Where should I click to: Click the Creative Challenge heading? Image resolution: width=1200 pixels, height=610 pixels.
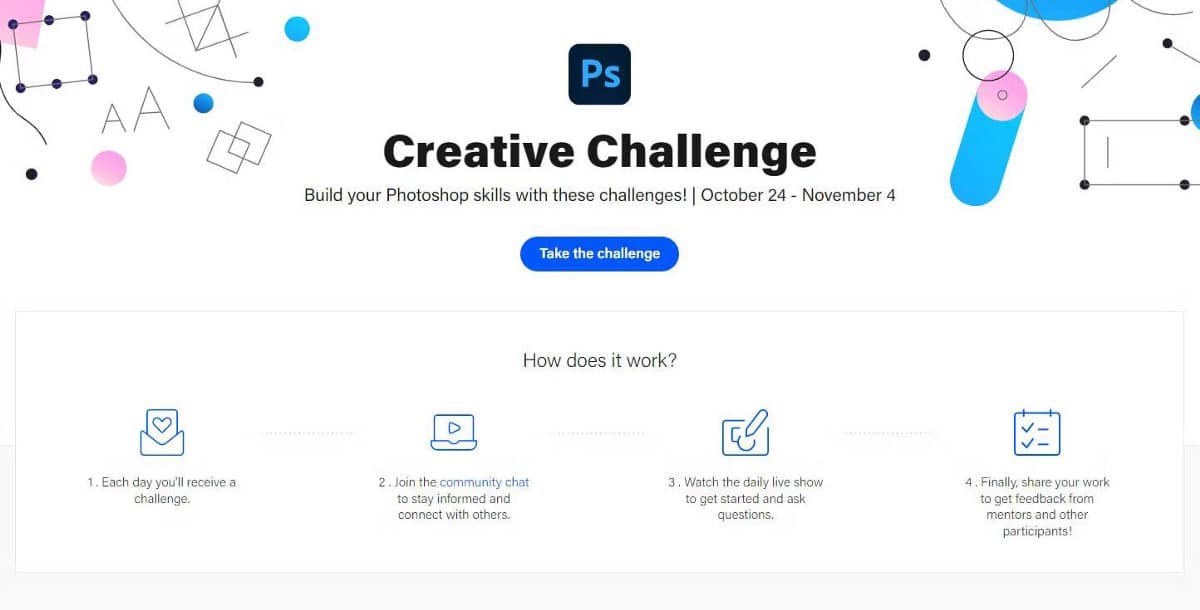coord(599,151)
